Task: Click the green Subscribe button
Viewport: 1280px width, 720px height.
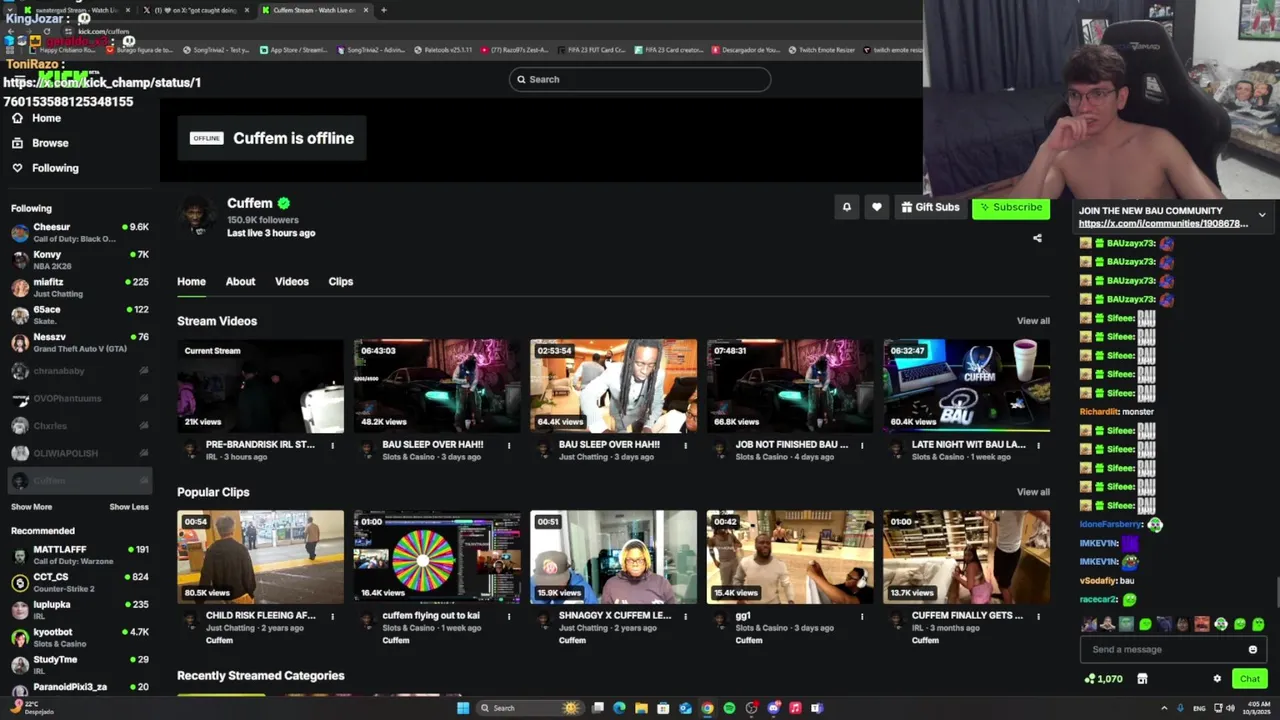Action: coord(1010,207)
